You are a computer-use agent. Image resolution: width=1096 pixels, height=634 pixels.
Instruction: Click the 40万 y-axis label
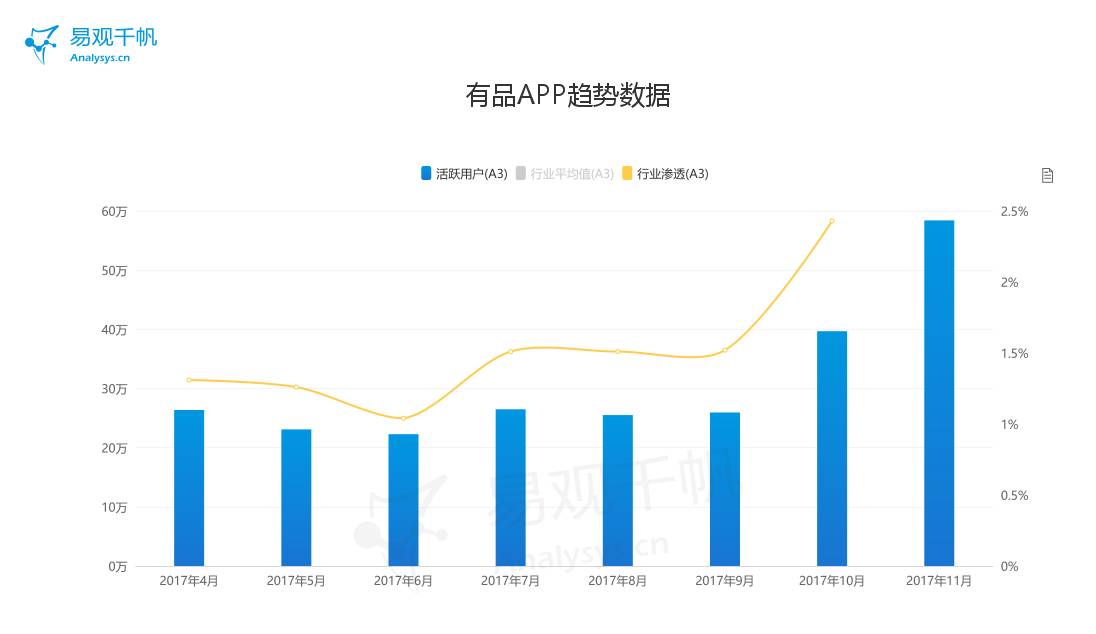[114, 329]
